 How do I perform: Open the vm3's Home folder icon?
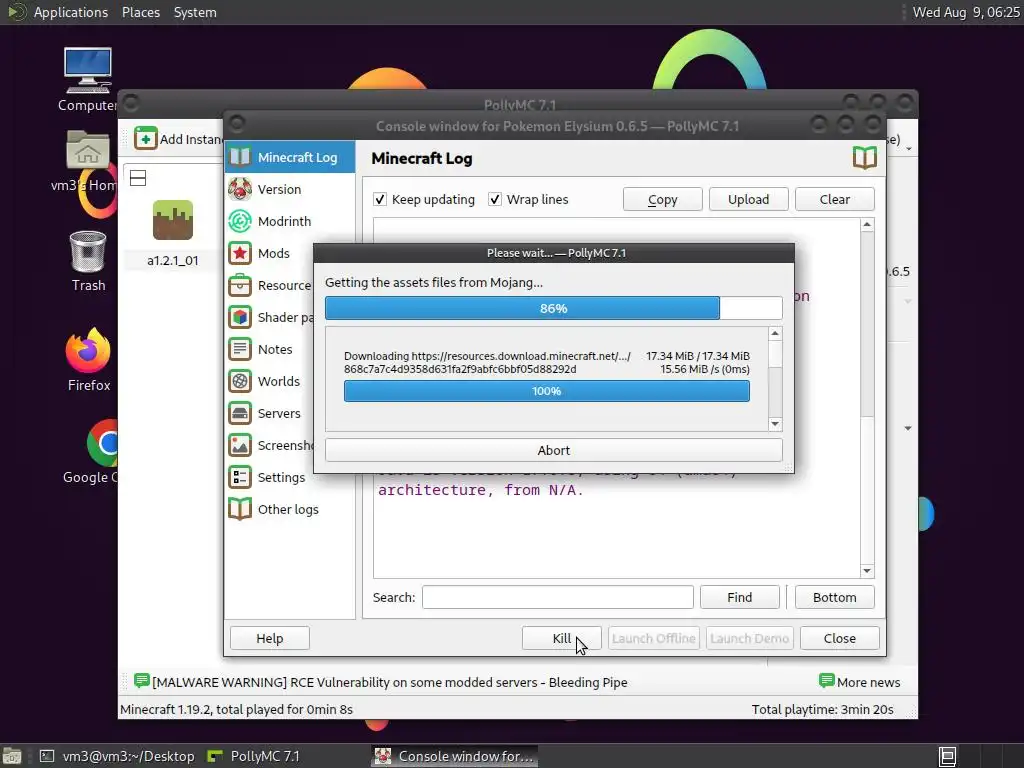tap(88, 150)
